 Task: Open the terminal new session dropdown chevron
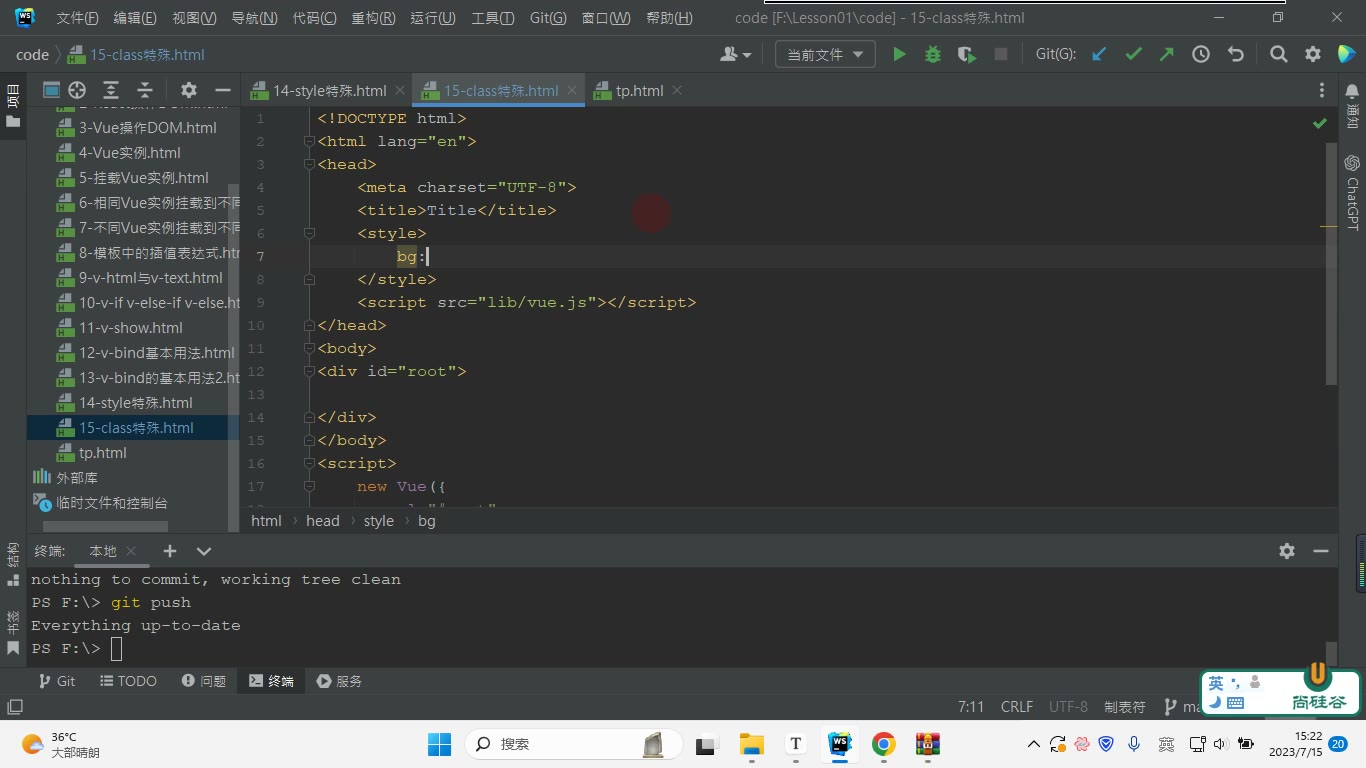pyautogui.click(x=204, y=551)
